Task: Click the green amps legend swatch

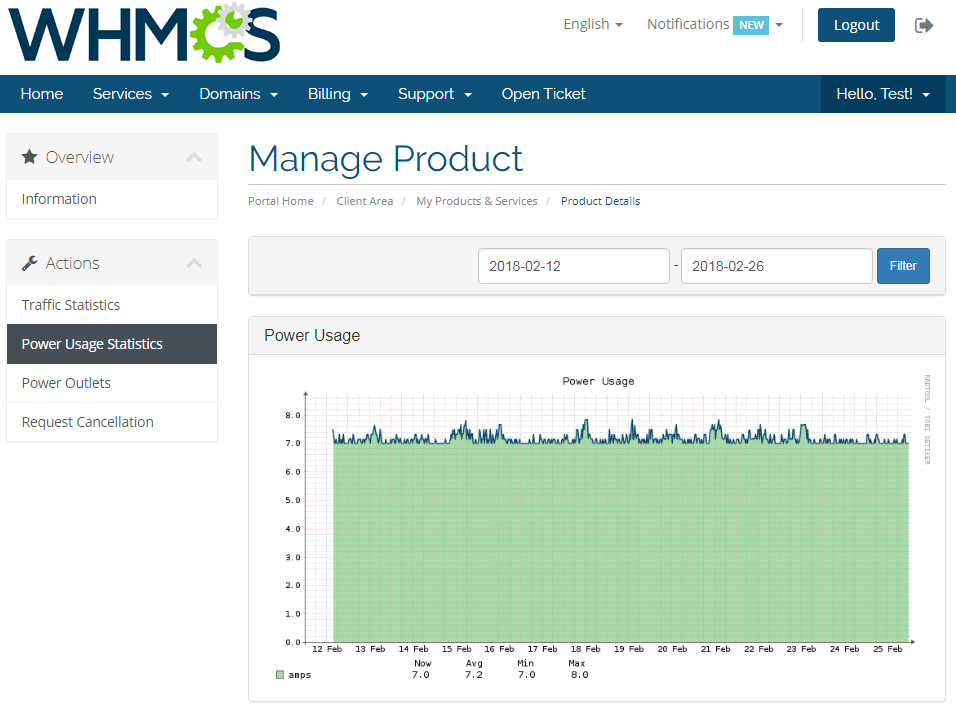Action: click(x=280, y=675)
